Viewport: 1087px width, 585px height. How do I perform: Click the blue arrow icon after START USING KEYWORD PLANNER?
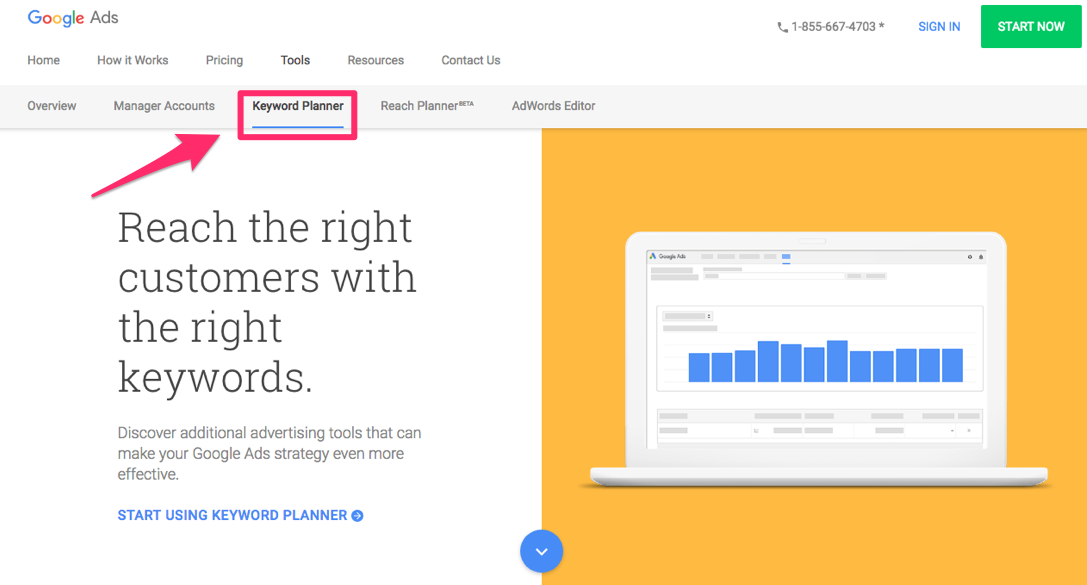[x=355, y=515]
